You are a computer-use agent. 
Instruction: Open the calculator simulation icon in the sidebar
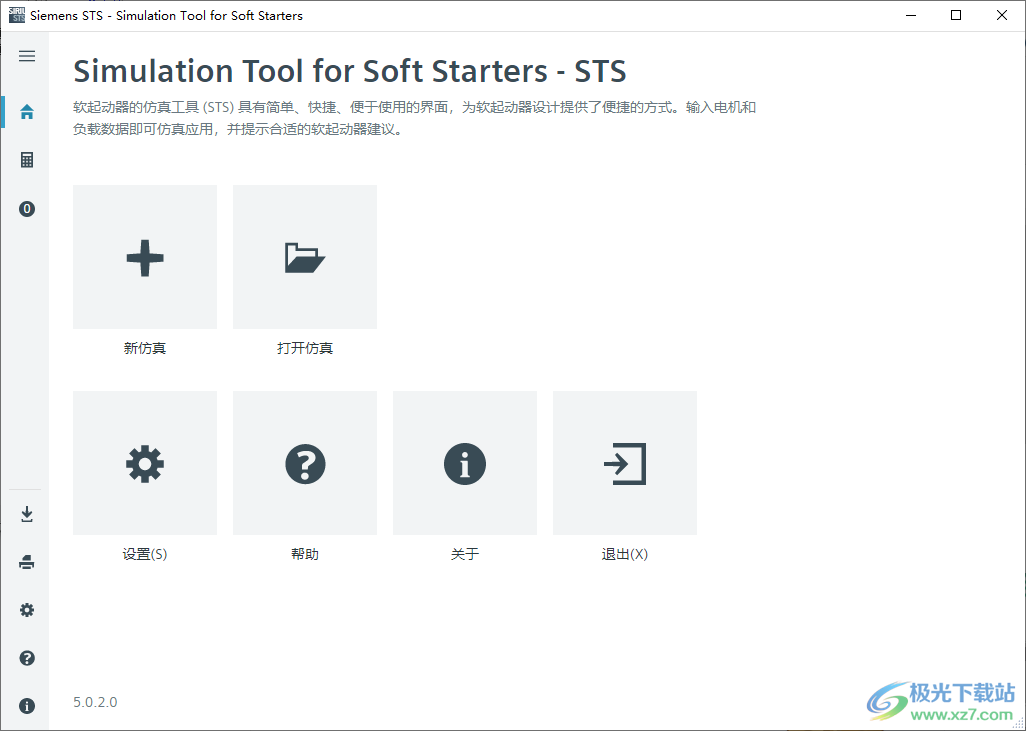[x=27, y=160]
